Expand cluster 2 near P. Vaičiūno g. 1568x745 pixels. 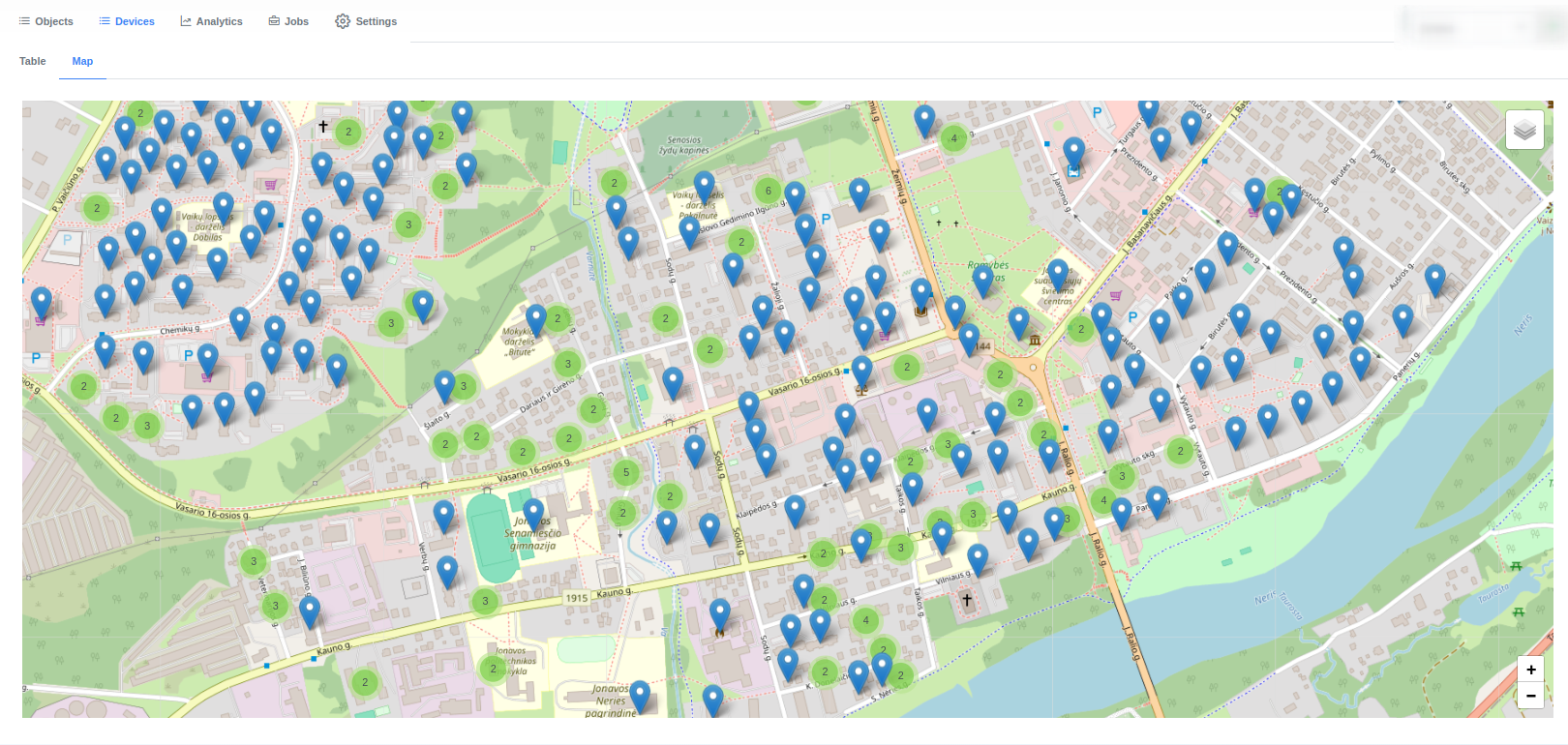pos(97,208)
